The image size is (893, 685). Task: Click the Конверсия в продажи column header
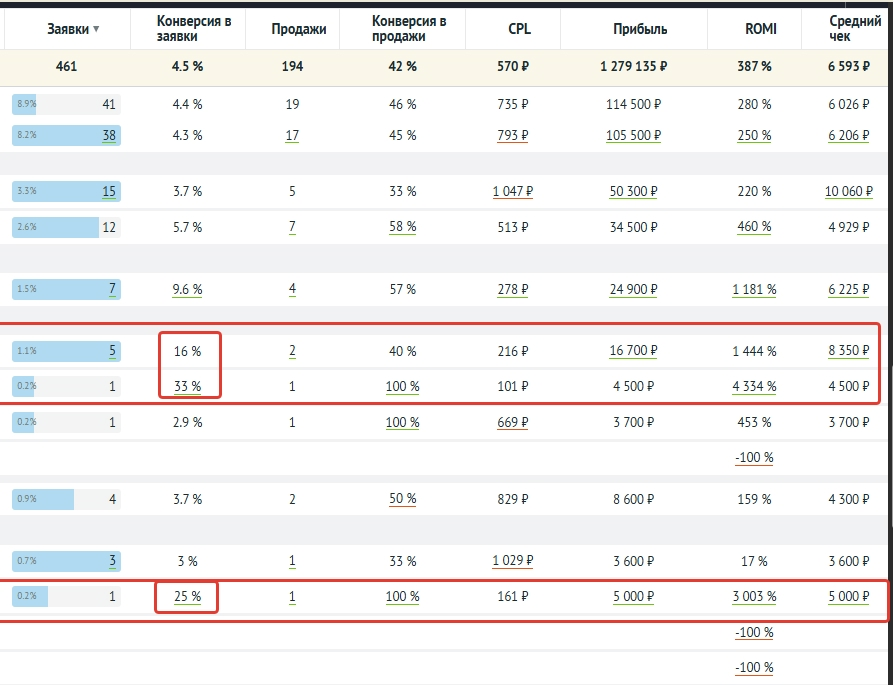408,29
